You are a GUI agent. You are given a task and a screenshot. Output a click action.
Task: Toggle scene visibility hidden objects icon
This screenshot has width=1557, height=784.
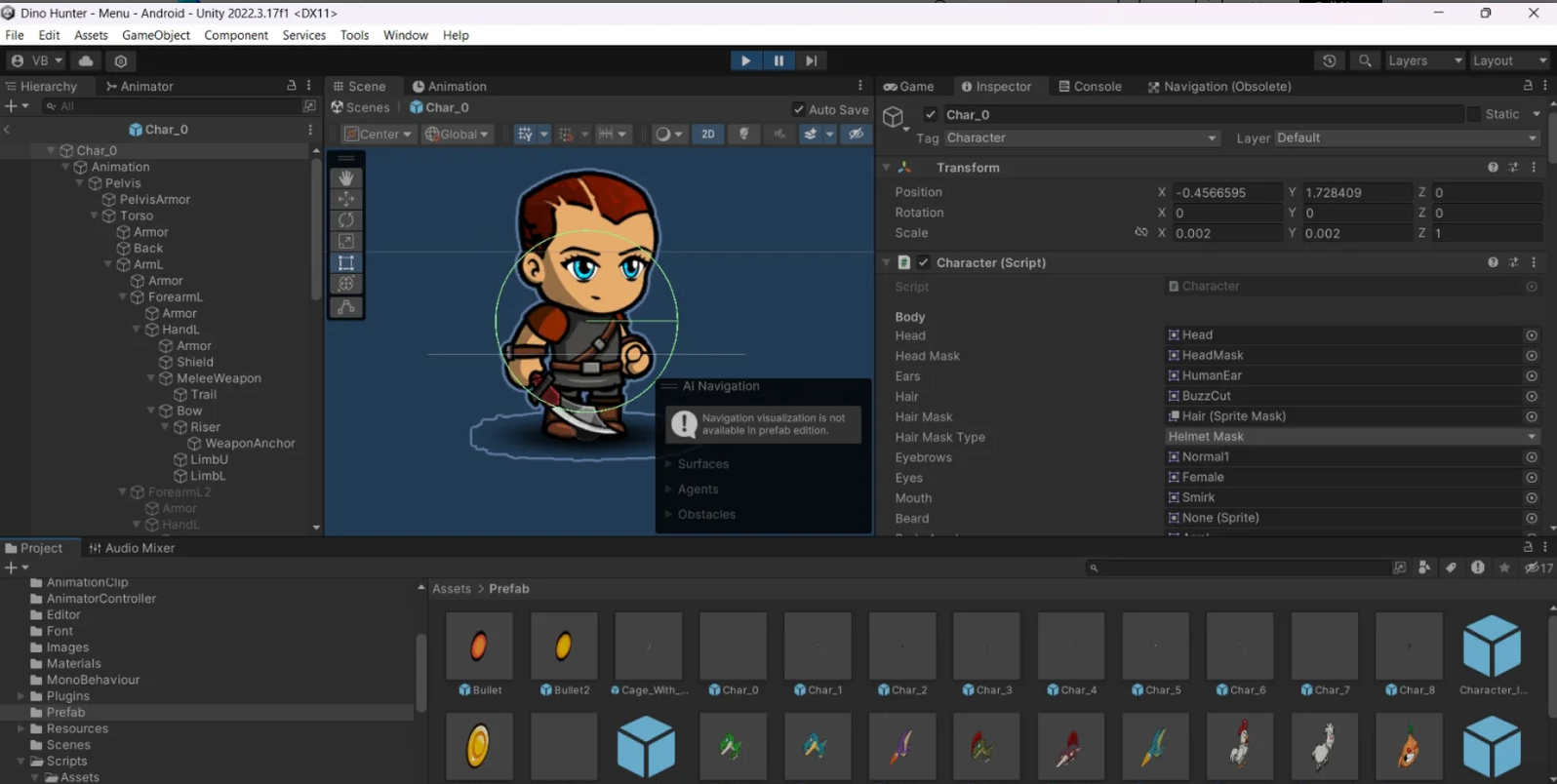tap(856, 134)
